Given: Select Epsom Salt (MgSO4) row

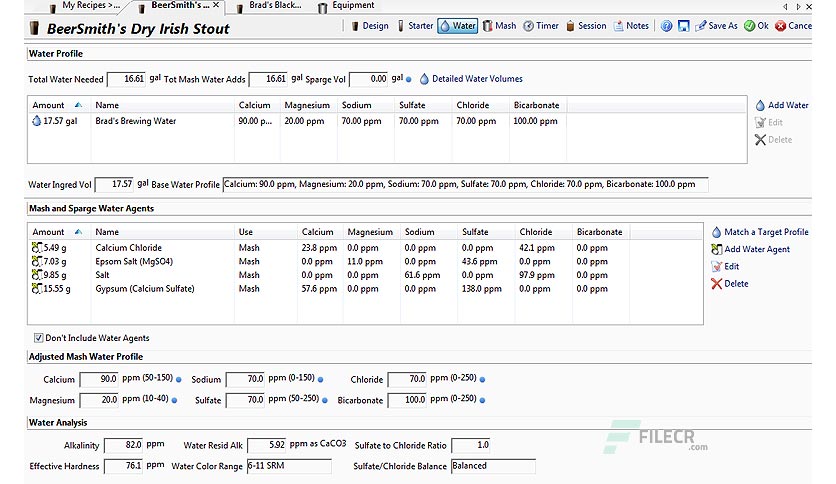Looking at the screenshot, I should 365,262.
